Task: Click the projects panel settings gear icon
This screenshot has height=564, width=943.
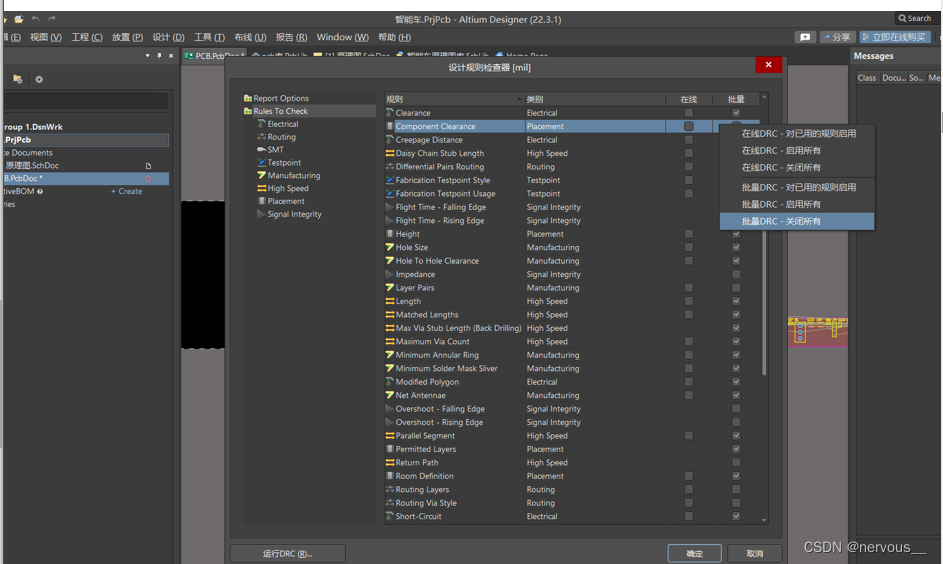Action: [39, 79]
